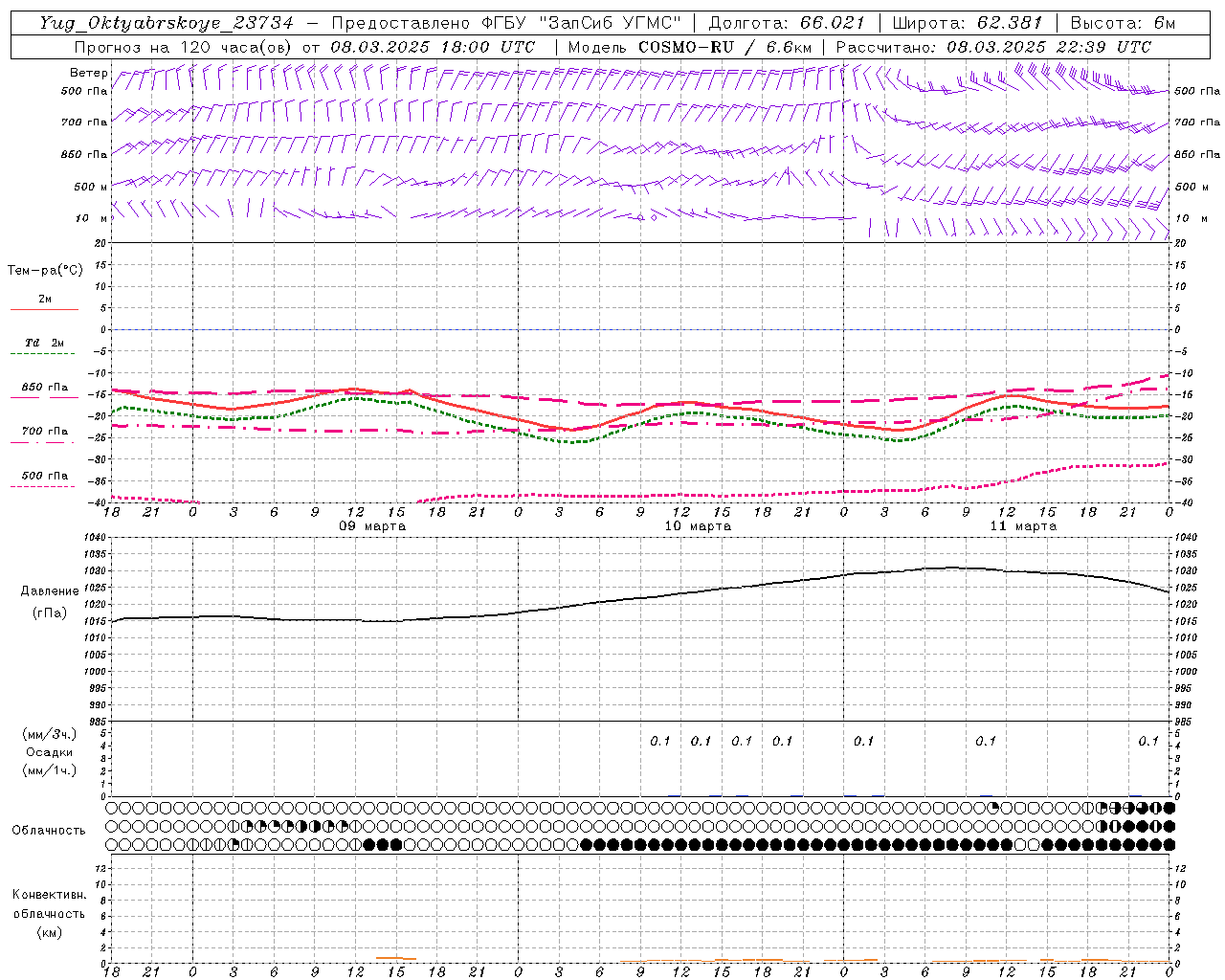Click the Td 2м dew point legend entry

click(x=44, y=343)
